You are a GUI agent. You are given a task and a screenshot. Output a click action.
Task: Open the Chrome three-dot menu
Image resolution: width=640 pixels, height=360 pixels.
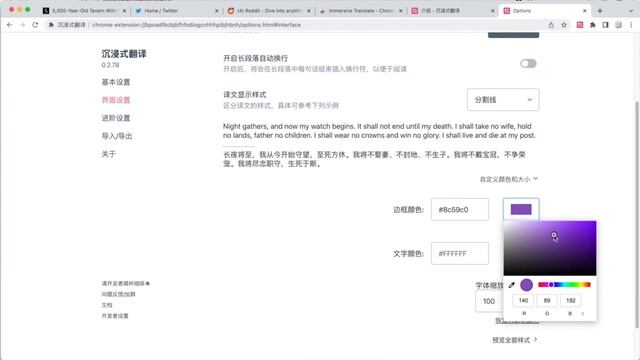(631, 25)
